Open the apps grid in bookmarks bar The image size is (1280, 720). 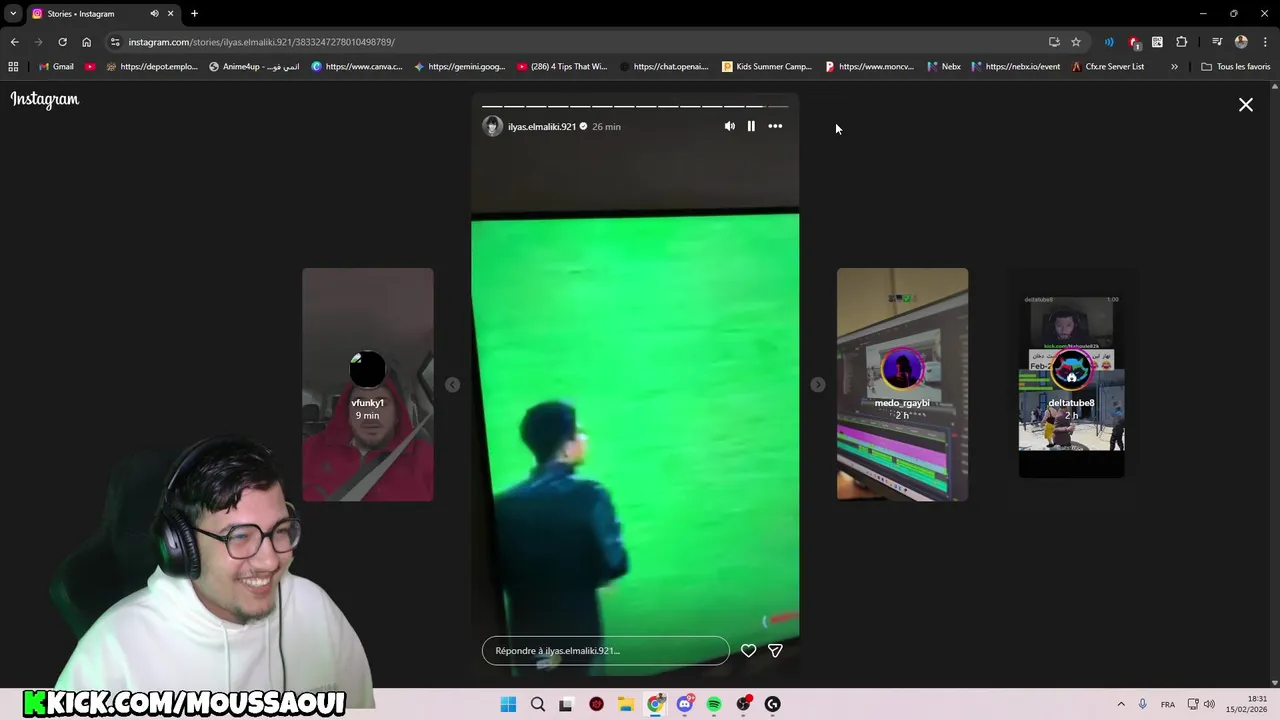pyautogui.click(x=13, y=67)
